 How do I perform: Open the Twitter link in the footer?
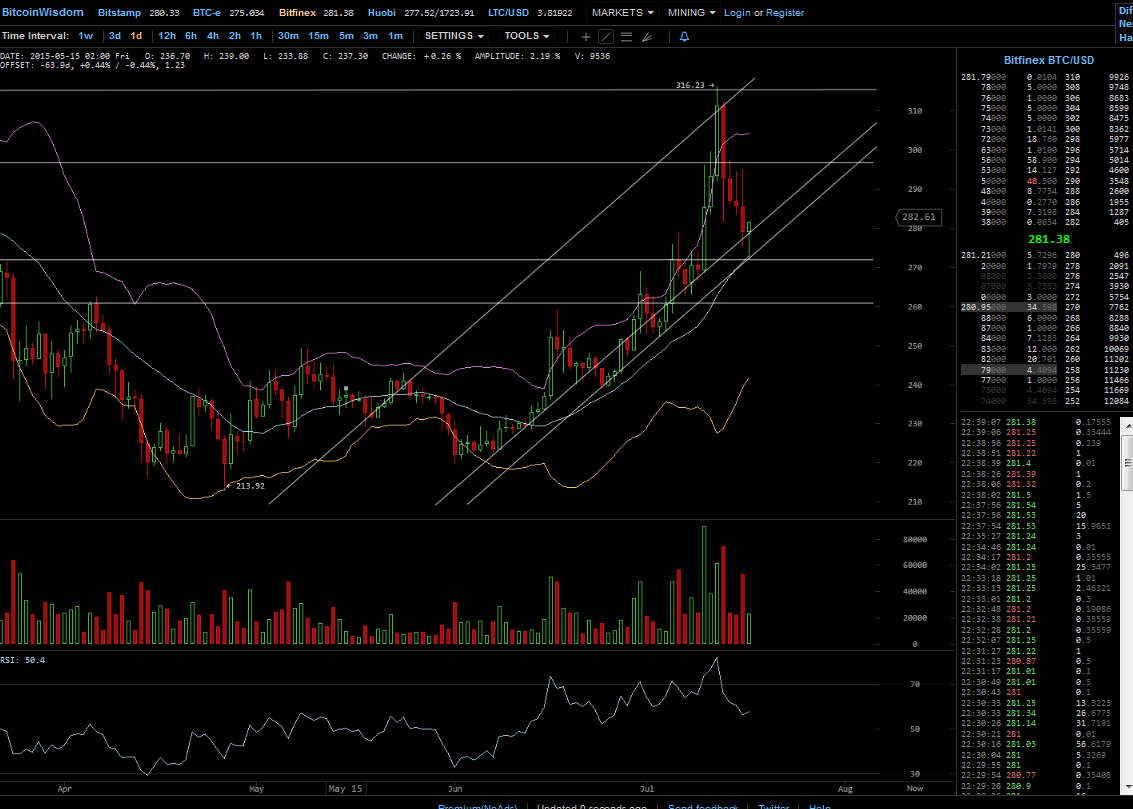click(x=773, y=806)
